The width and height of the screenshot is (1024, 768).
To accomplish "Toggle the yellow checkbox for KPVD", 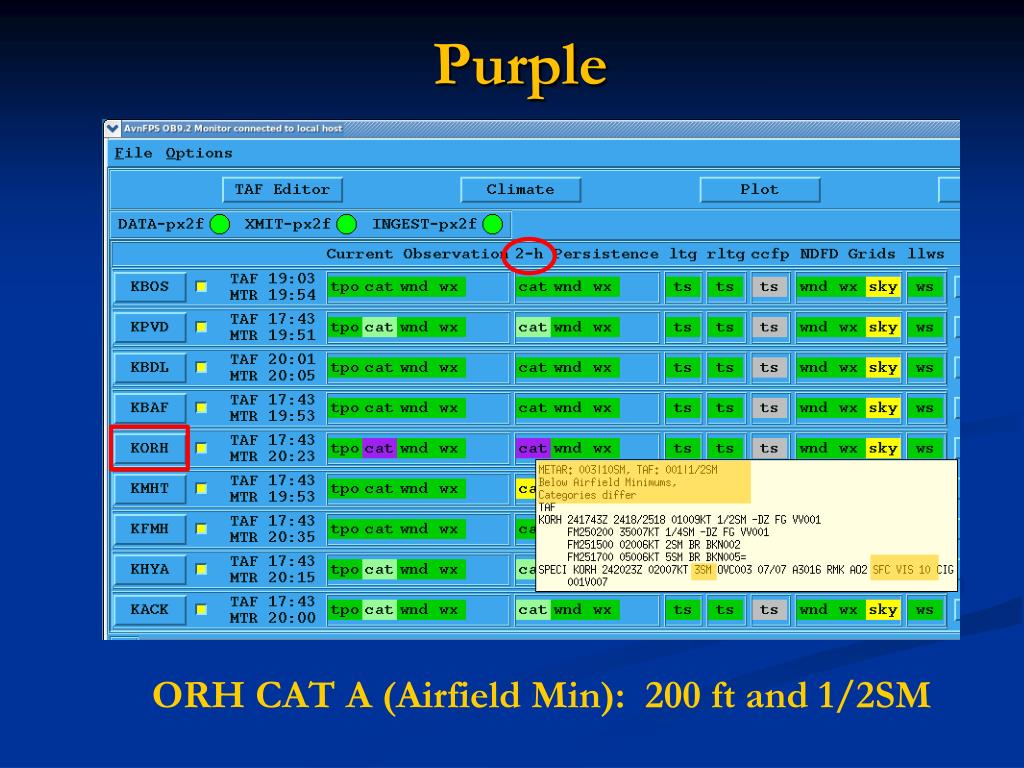I will (202, 327).
